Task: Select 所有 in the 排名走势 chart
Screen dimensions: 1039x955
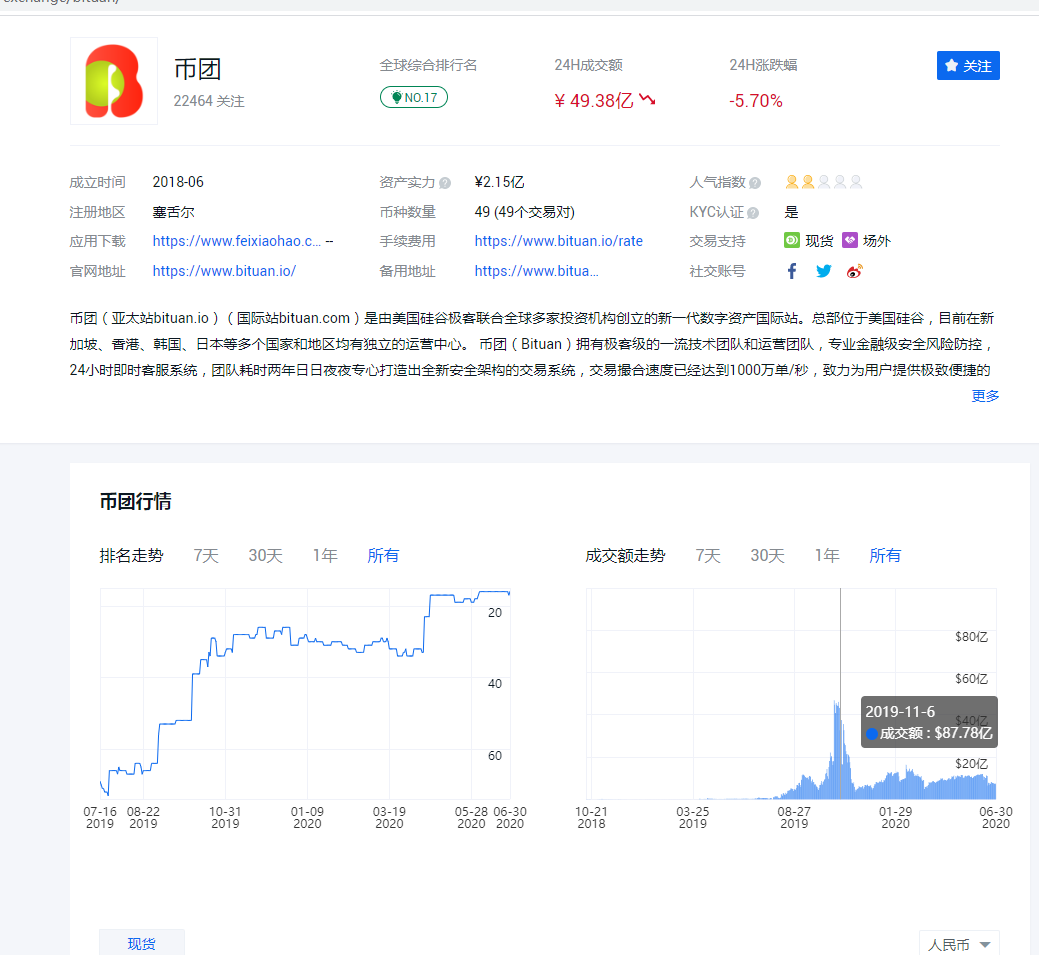Action: pos(383,555)
